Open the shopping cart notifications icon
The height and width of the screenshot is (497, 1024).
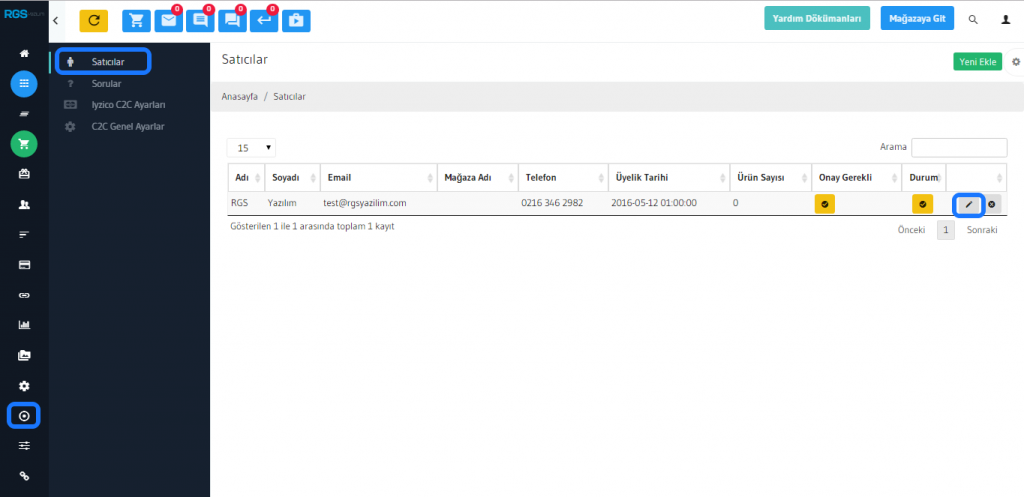pos(136,20)
